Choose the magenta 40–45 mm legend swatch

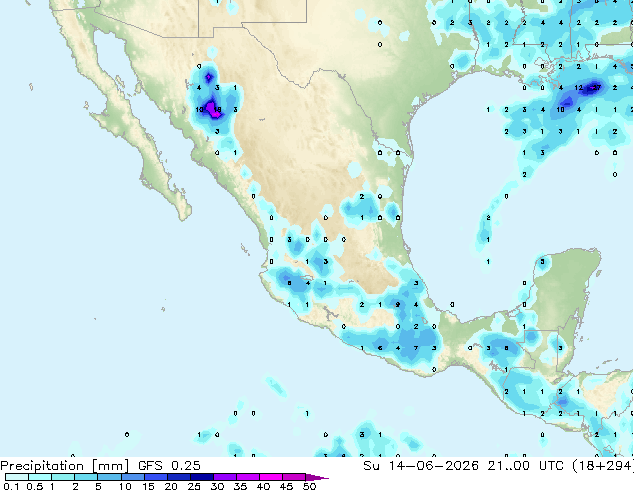271,477
